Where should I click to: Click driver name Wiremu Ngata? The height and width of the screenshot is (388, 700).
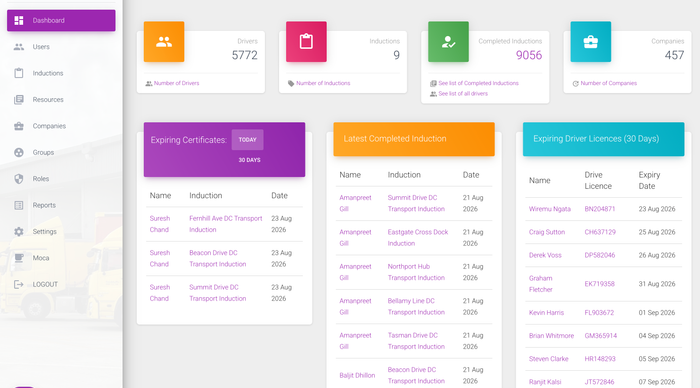[x=550, y=209]
